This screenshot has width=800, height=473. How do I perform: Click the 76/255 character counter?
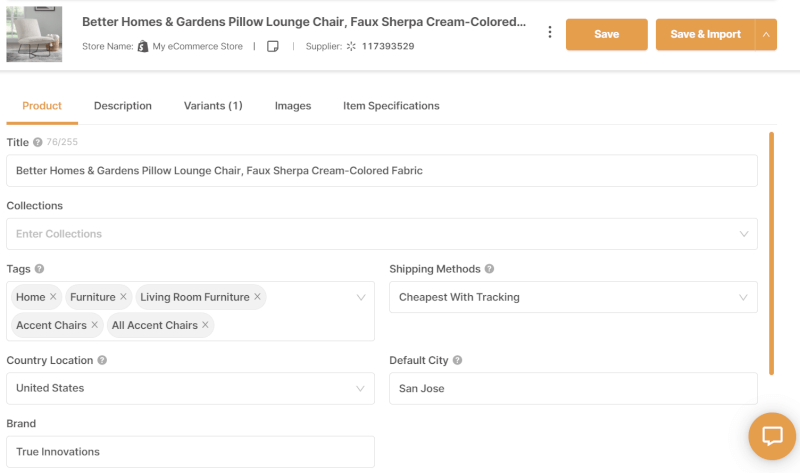pos(62,142)
